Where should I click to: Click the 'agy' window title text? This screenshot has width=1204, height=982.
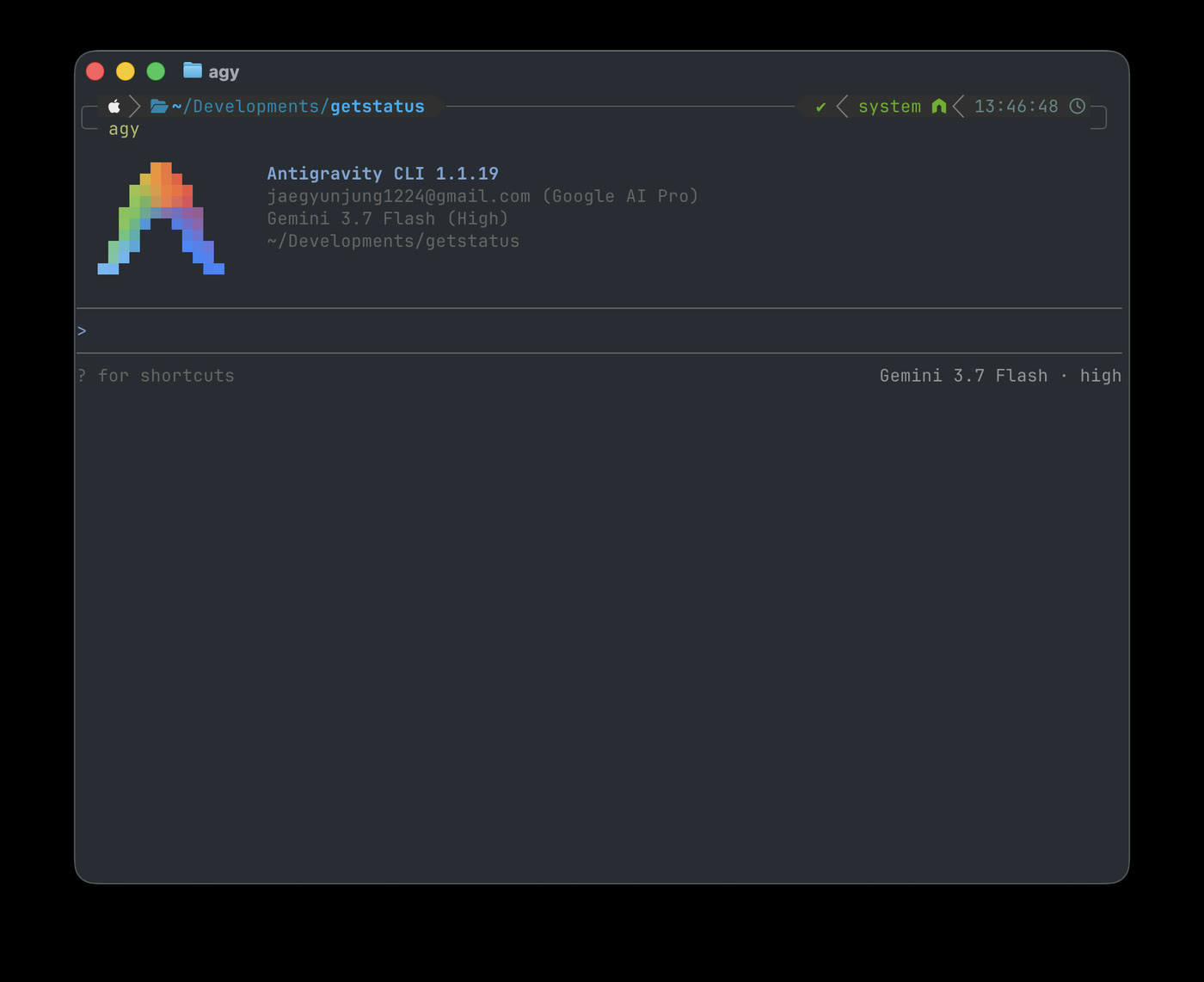[224, 72]
